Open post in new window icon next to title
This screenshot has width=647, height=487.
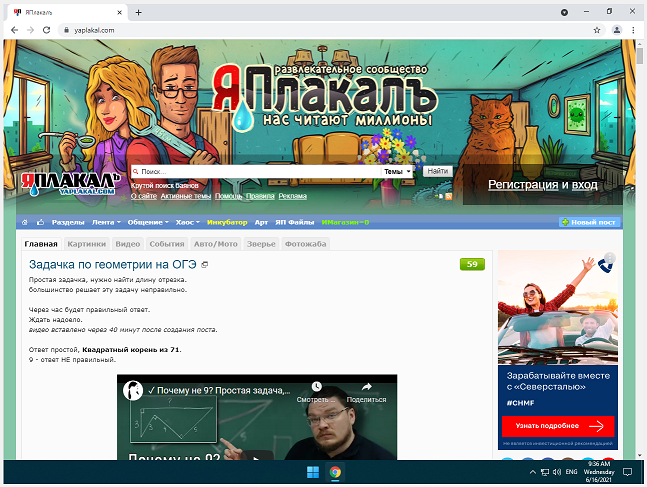[x=205, y=265]
